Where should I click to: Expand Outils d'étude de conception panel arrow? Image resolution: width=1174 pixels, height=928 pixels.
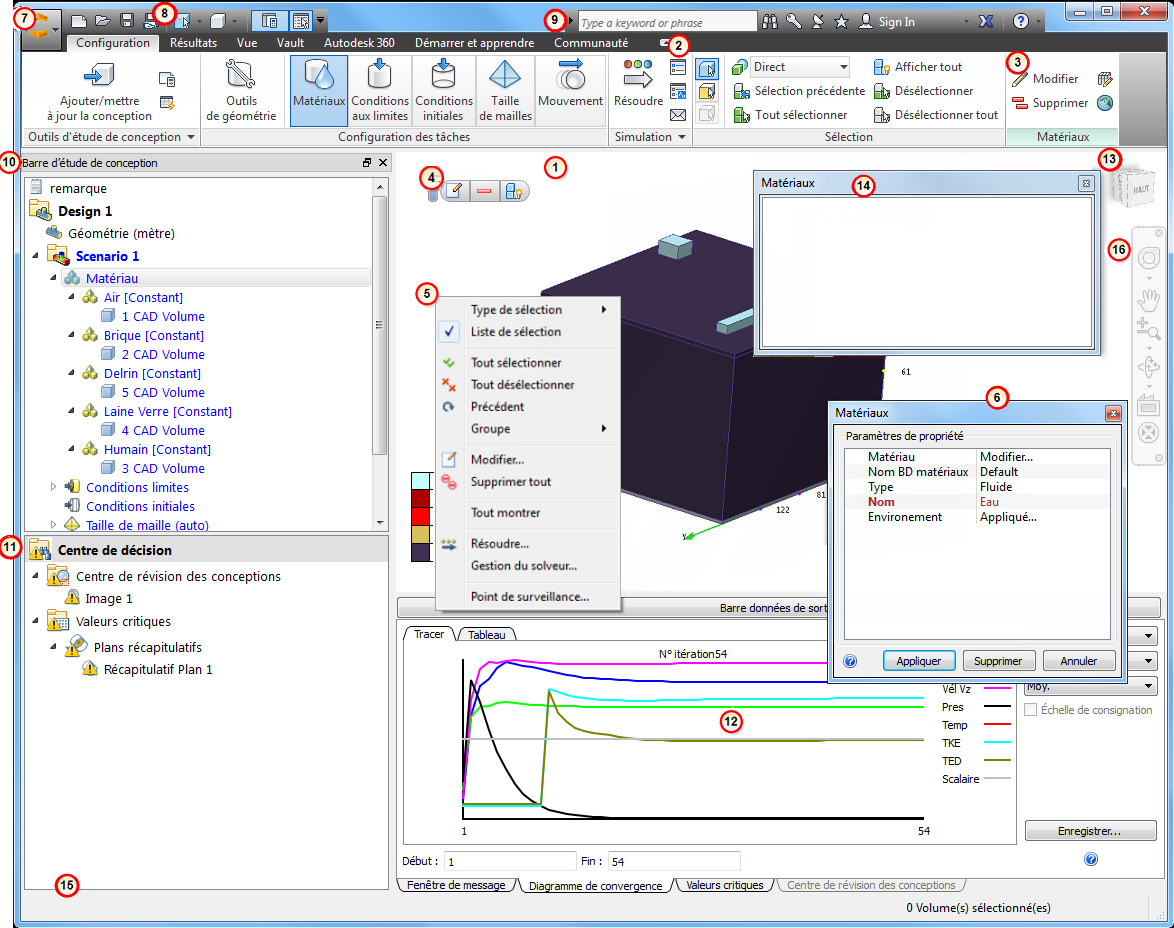coord(191,137)
